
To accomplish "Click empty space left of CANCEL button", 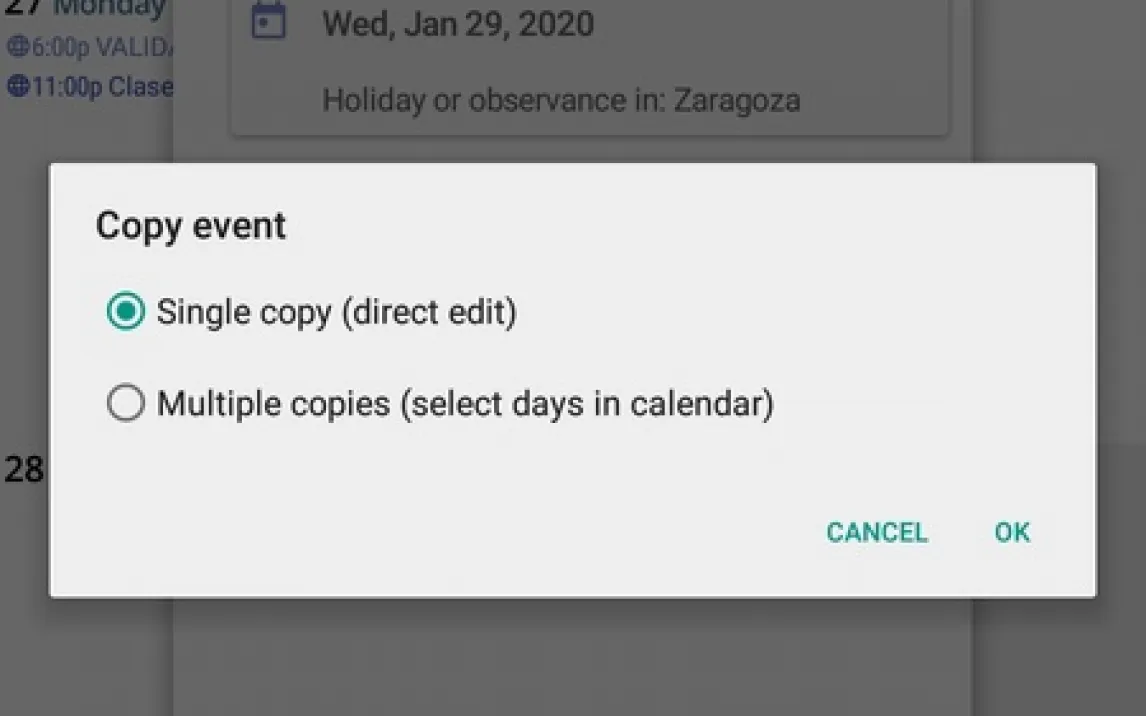I will 500,532.
